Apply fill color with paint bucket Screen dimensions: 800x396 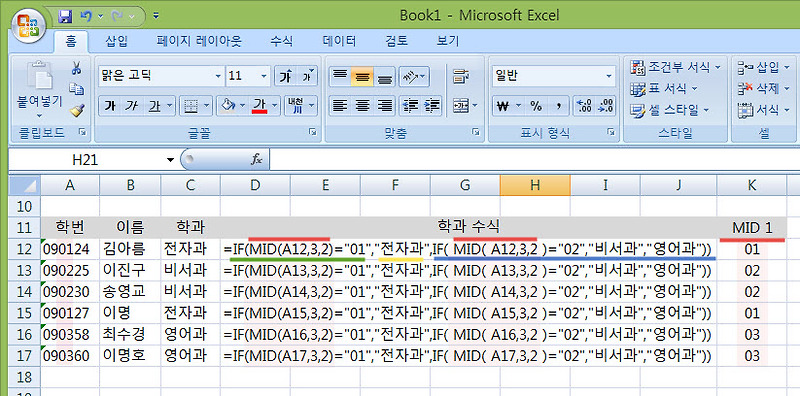click(x=228, y=106)
